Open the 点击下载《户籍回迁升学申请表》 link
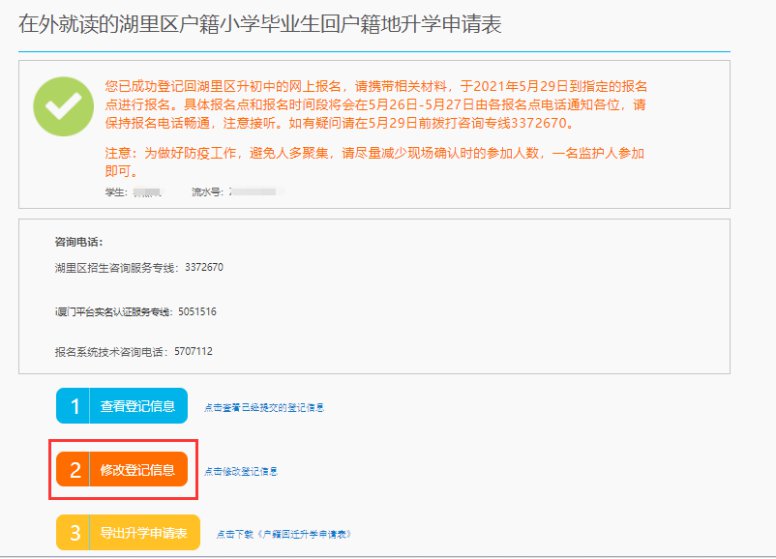Screen dimensions: 776x559 click(x=284, y=535)
